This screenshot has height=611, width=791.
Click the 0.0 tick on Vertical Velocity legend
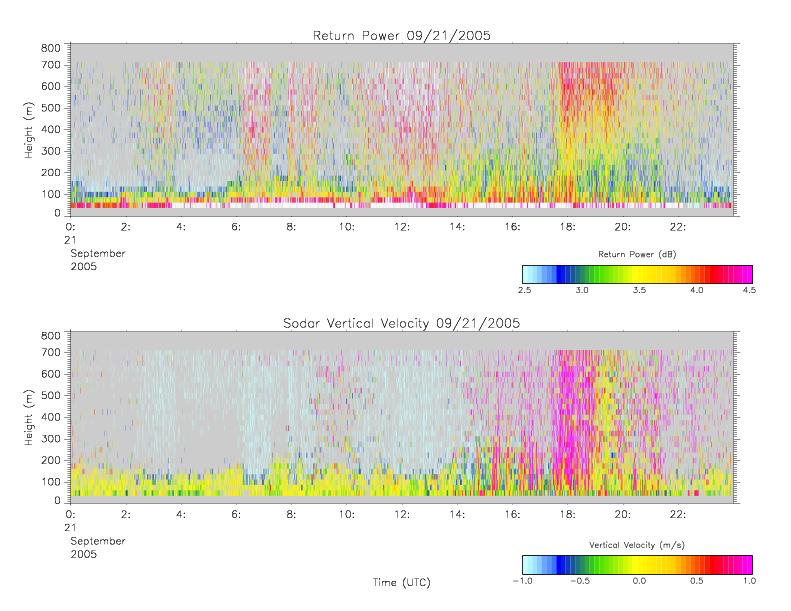pos(639,581)
